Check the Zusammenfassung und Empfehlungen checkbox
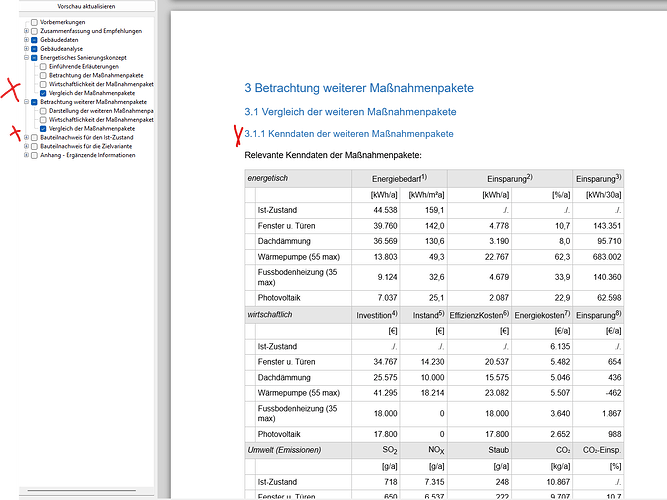 point(34,31)
